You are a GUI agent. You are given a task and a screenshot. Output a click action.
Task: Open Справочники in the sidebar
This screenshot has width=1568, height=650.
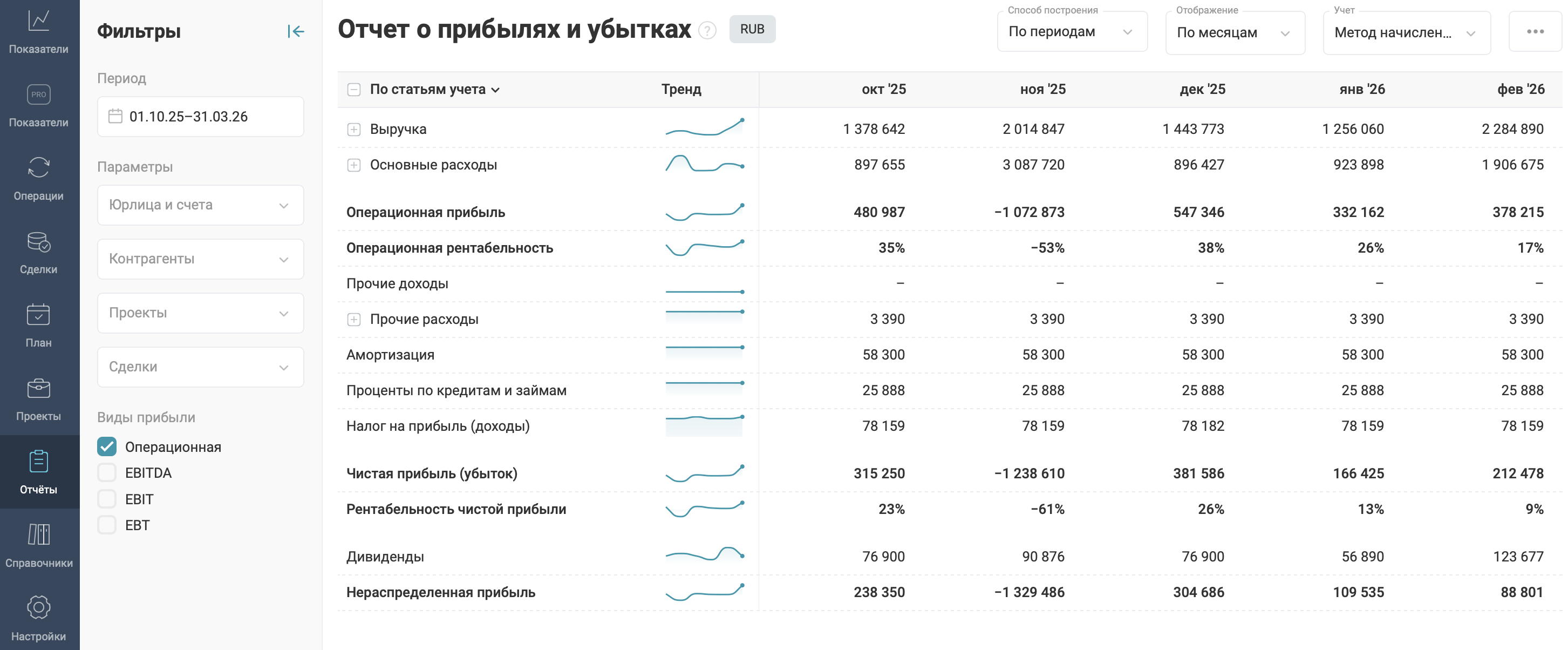pyautogui.click(x=38, y=545)
